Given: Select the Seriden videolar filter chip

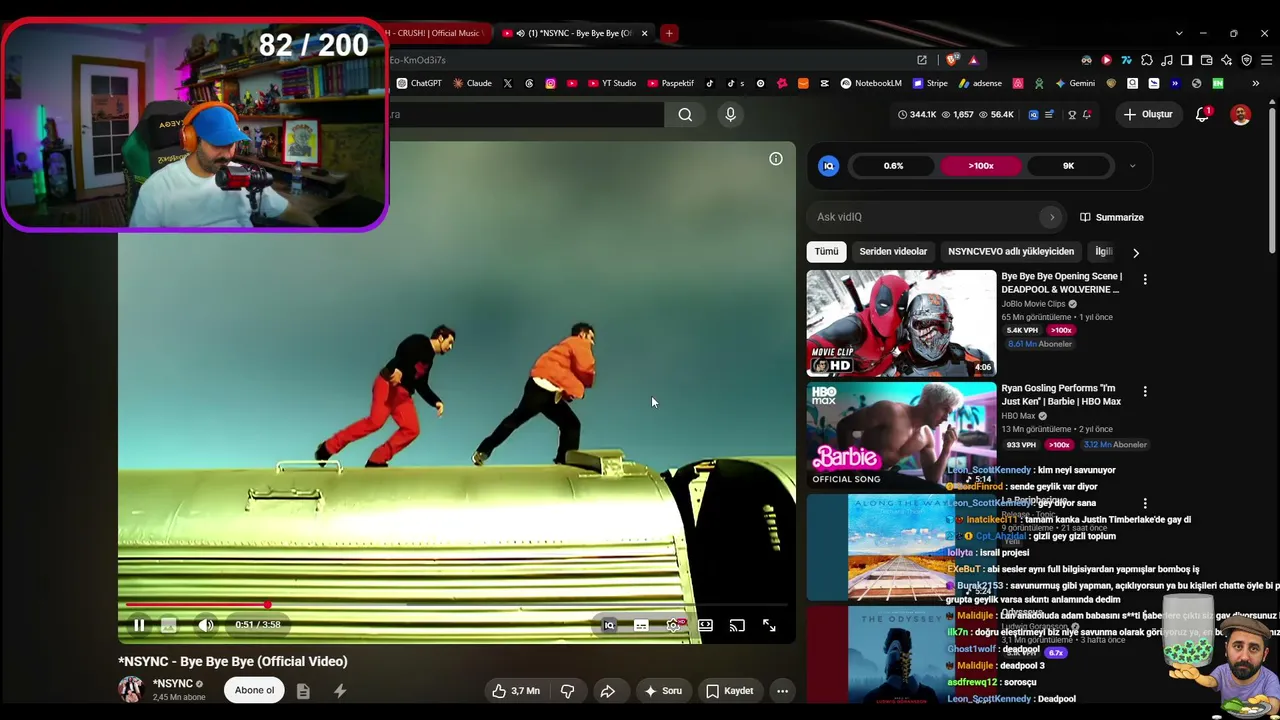Looking at the screenshot, I should pyautogui.click(x=893, y=252).
